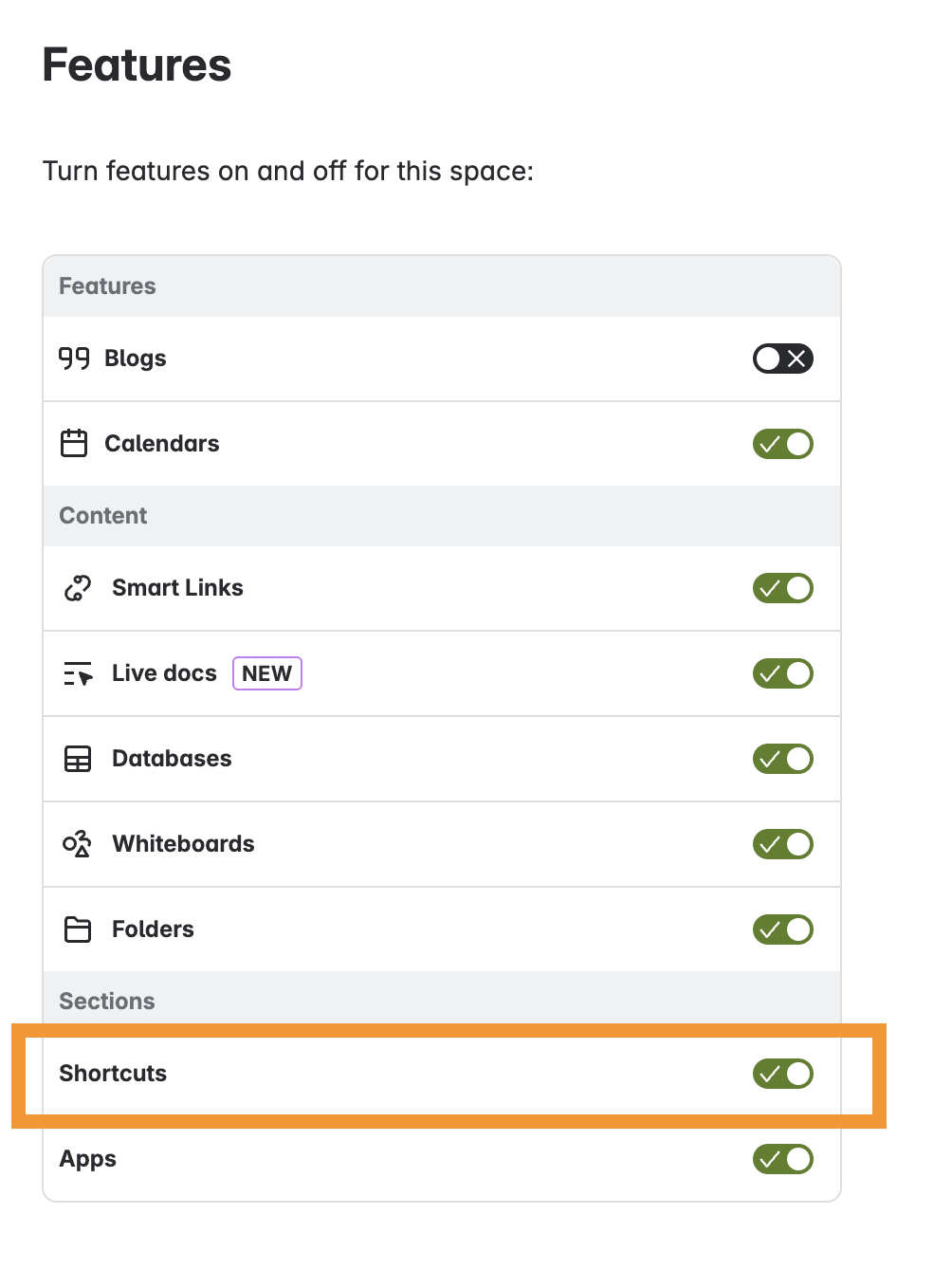Turn off the Apps toggle

click(782, 1159)
